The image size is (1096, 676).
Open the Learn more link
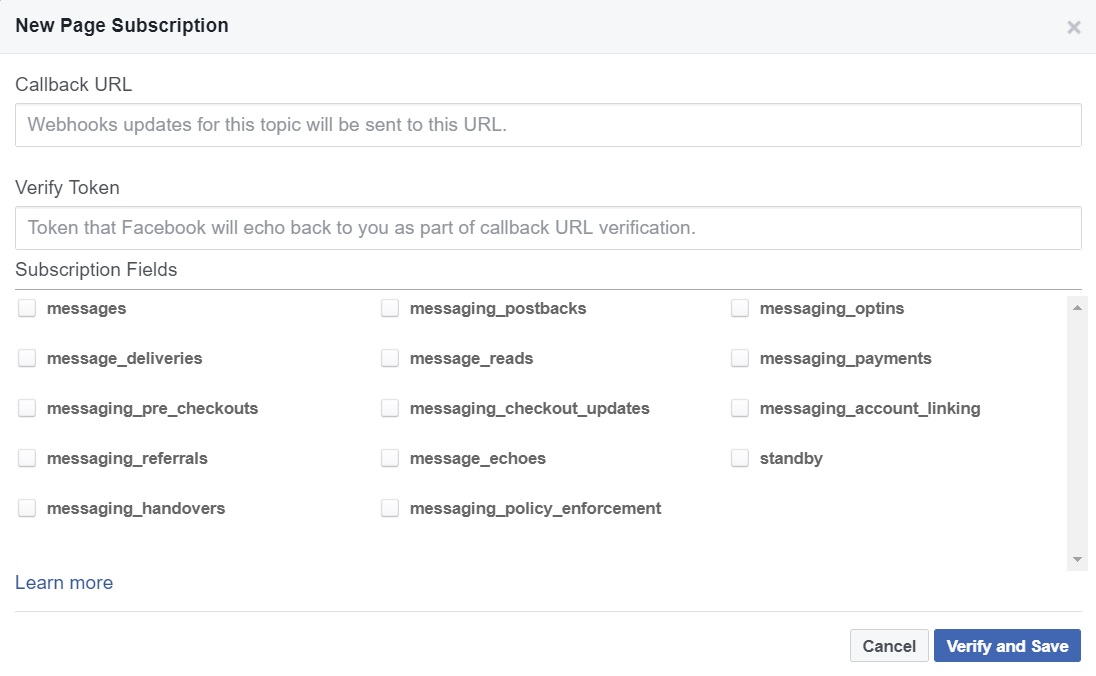63,582
